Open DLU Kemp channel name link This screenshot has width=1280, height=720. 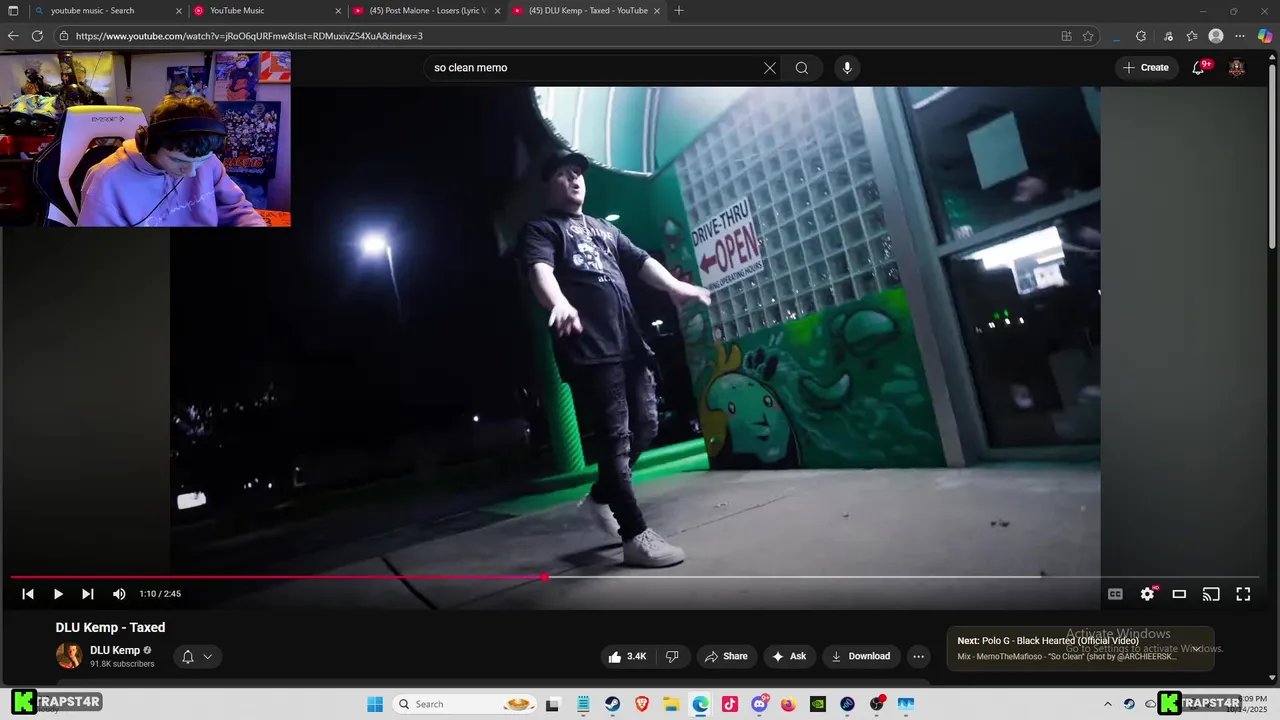coord(115,650)
